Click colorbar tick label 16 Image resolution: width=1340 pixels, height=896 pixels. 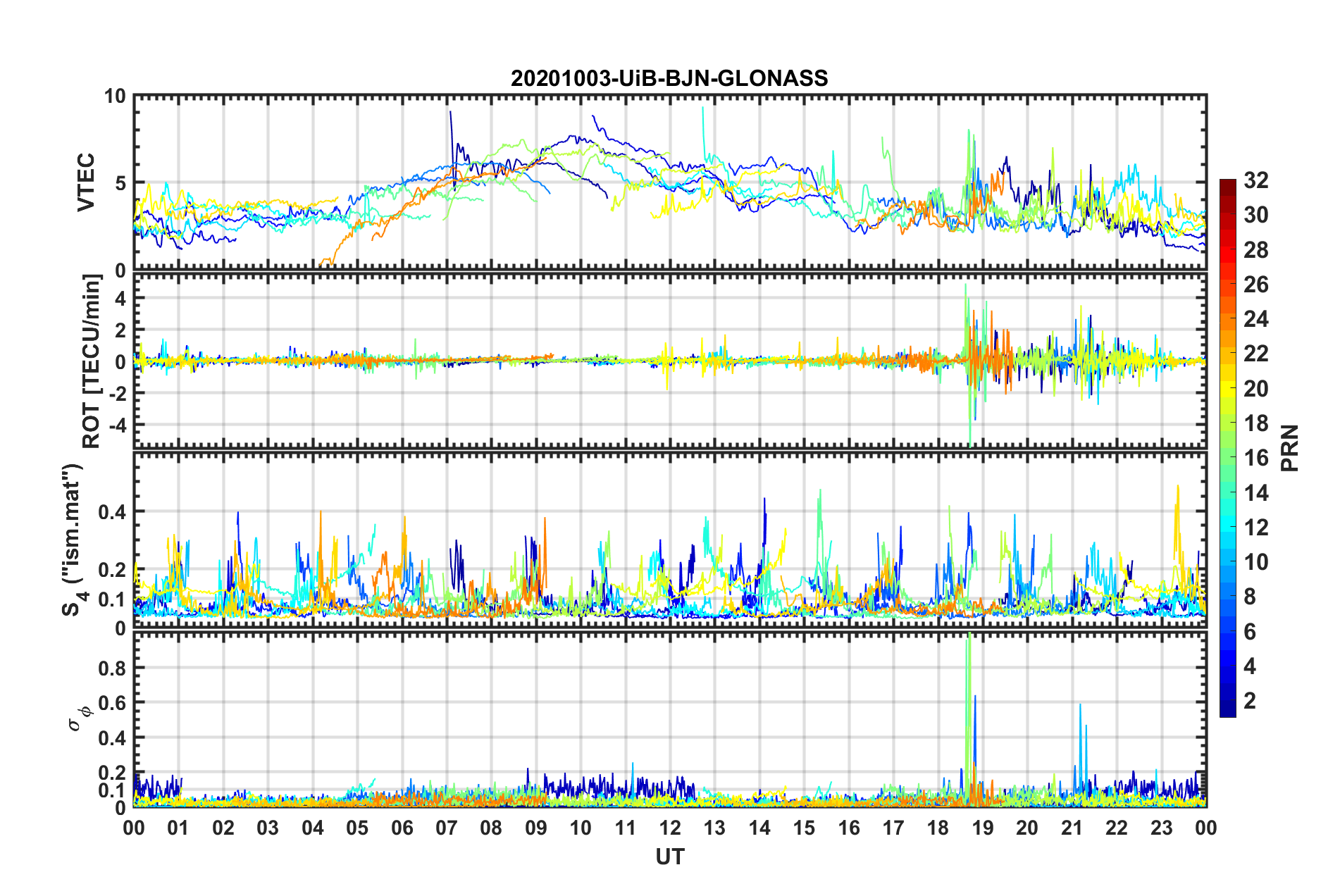(x=1256, y=458)
